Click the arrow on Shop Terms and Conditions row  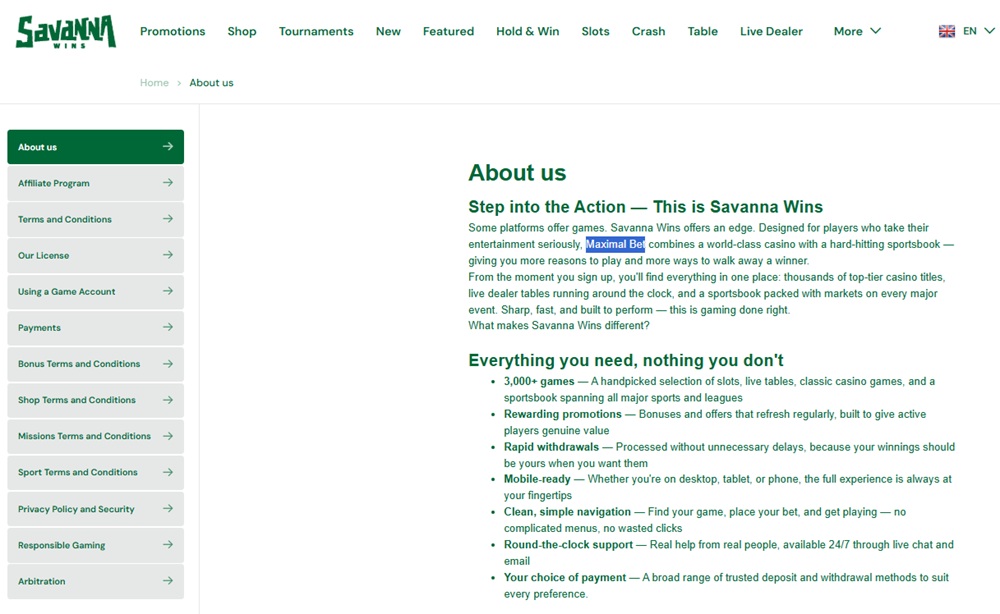[x=168, y=400]
